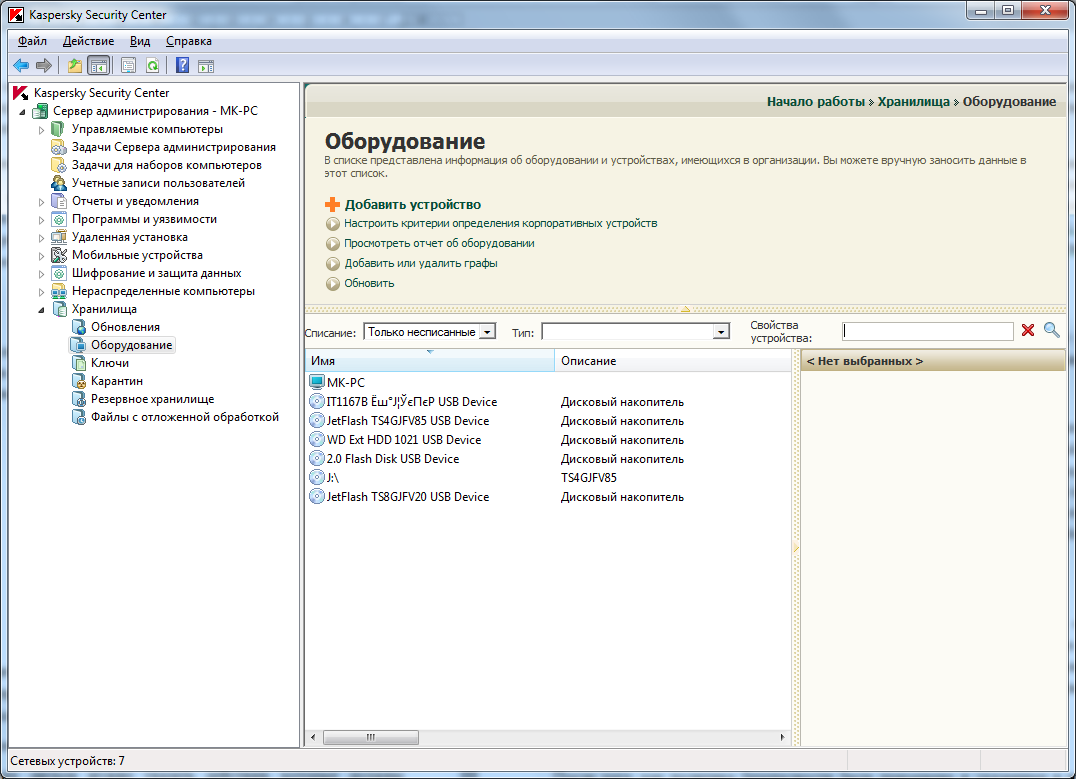Toggle the show/hide console tree button
The height and width of the screenshot is (779, 1076).
pyautogui.click(x=98, y=66)
